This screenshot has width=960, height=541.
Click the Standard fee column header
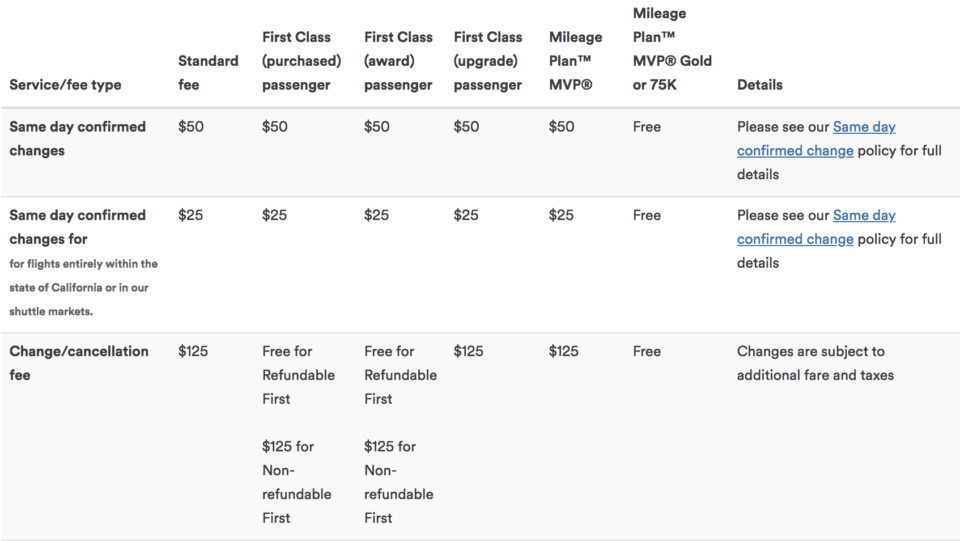tap(208, 73)
